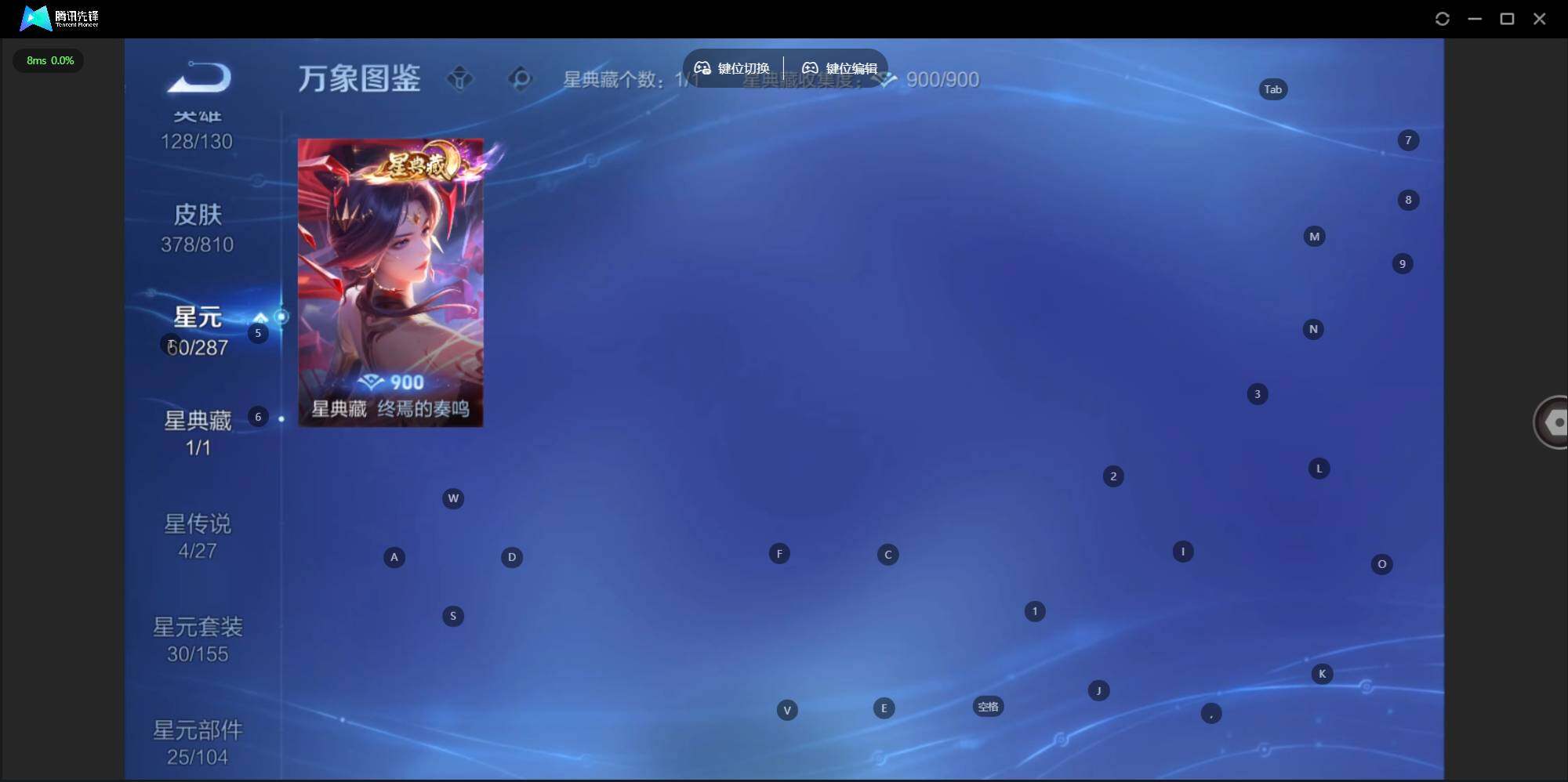Viewport: 1568px width, 782px height.
Task: Click the Tab key mapping marker
Action: click(1273, 89)
